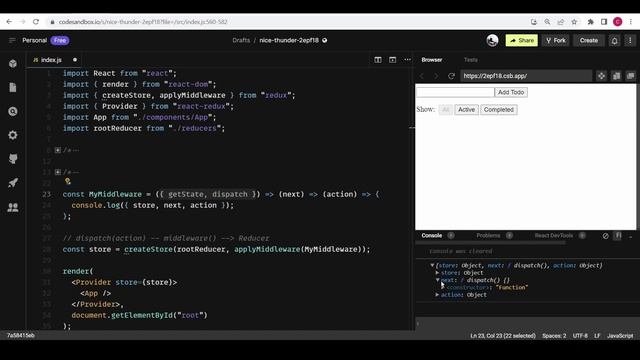640x360 pixels.
Task: Open the Search icon in sidebar
Action: [13, 111]
